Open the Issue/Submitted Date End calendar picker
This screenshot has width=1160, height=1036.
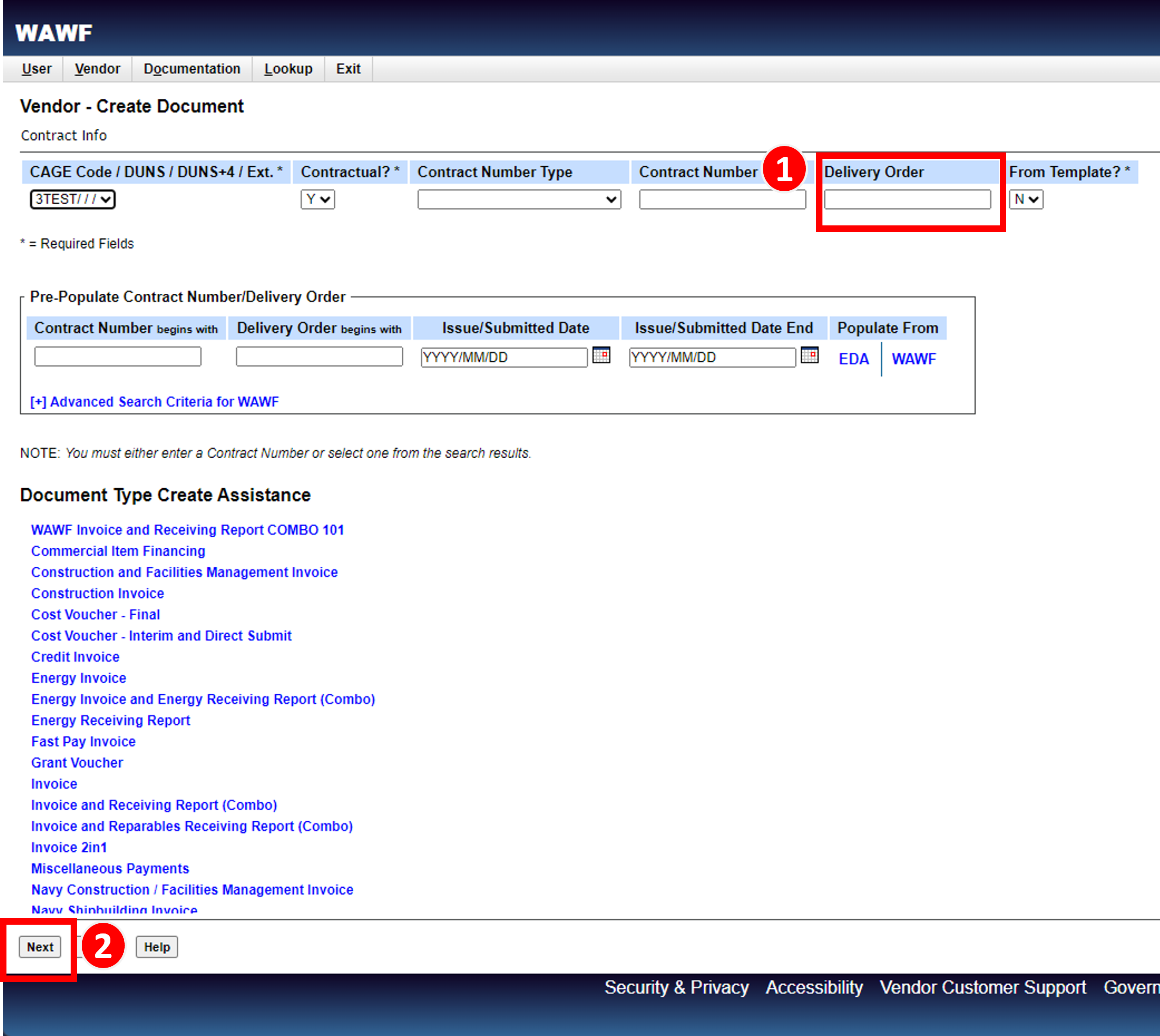pos(810,356)
